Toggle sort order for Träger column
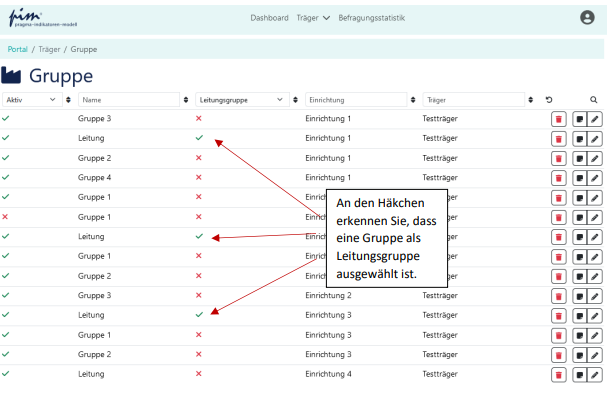 coord(530,100)
